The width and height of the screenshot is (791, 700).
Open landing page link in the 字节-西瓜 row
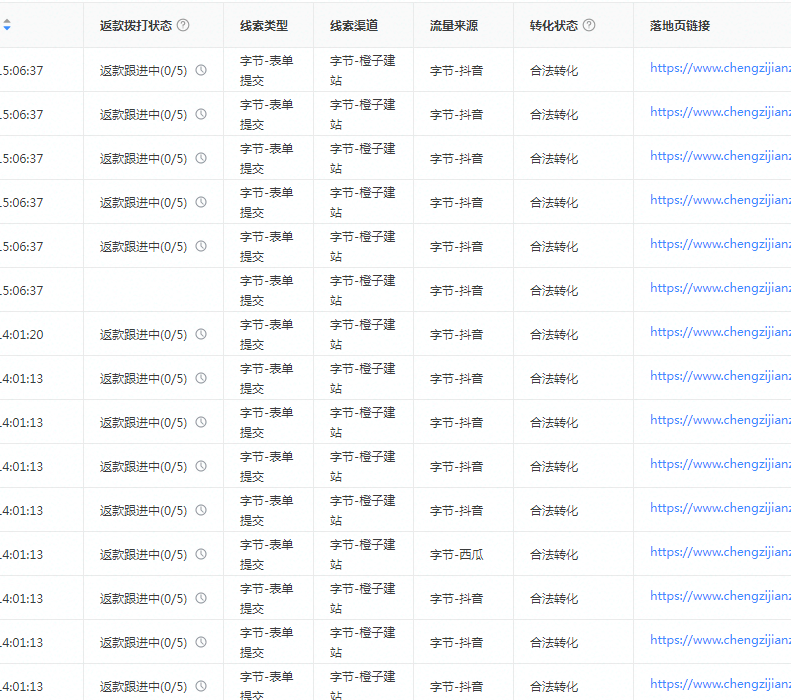tap(719, 552)
